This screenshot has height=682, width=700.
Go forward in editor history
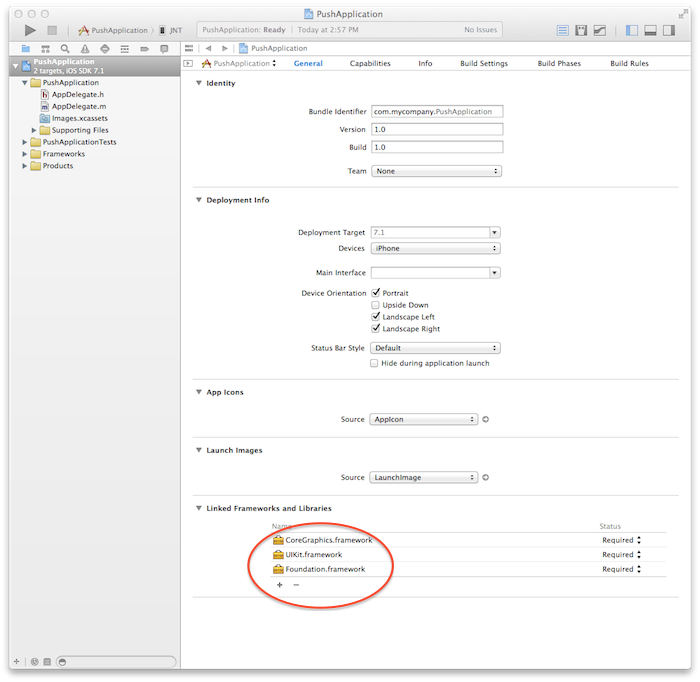coord(225,48)
